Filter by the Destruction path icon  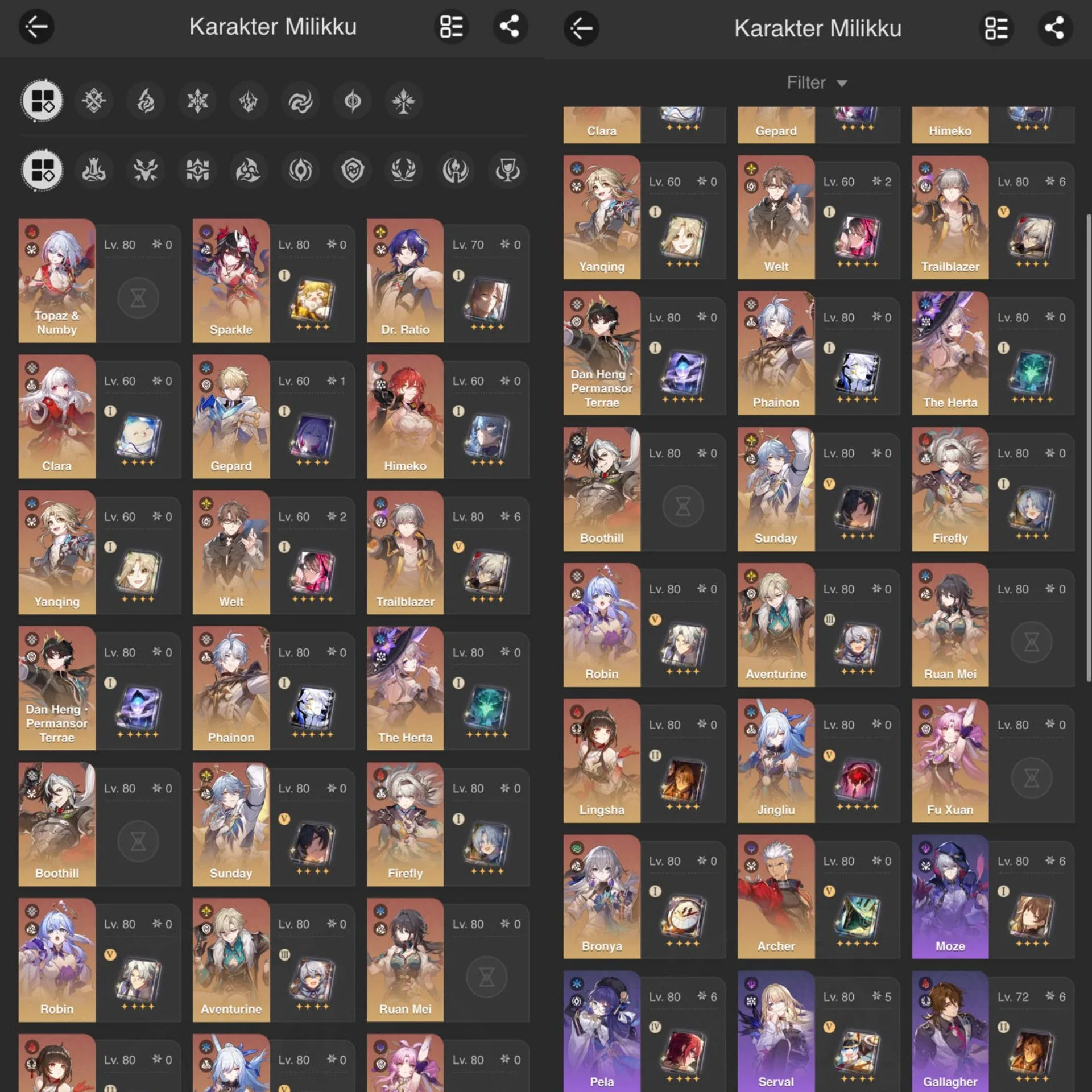coord(94,170)
